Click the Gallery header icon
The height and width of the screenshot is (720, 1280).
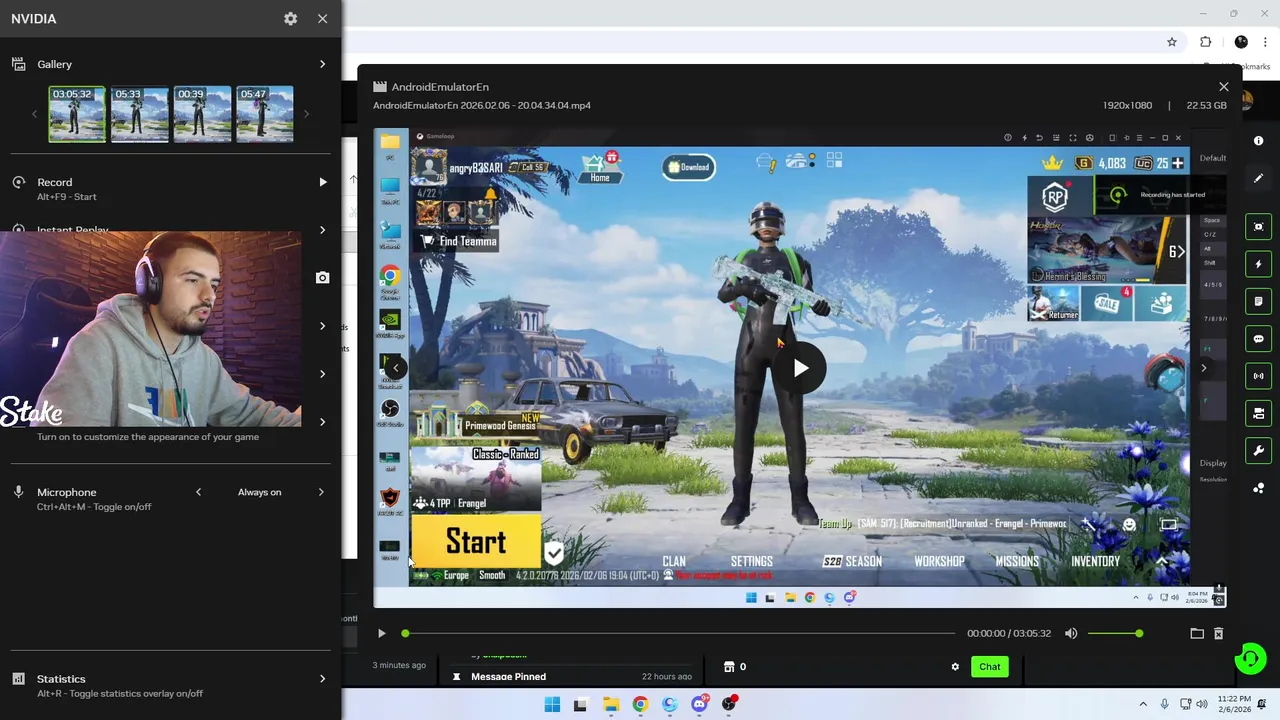(x=18, y=64)
